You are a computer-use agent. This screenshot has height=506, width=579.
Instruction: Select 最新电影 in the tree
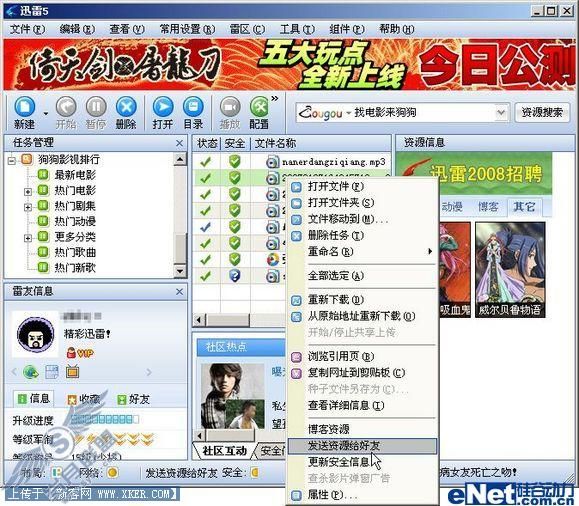click(75, 175)
